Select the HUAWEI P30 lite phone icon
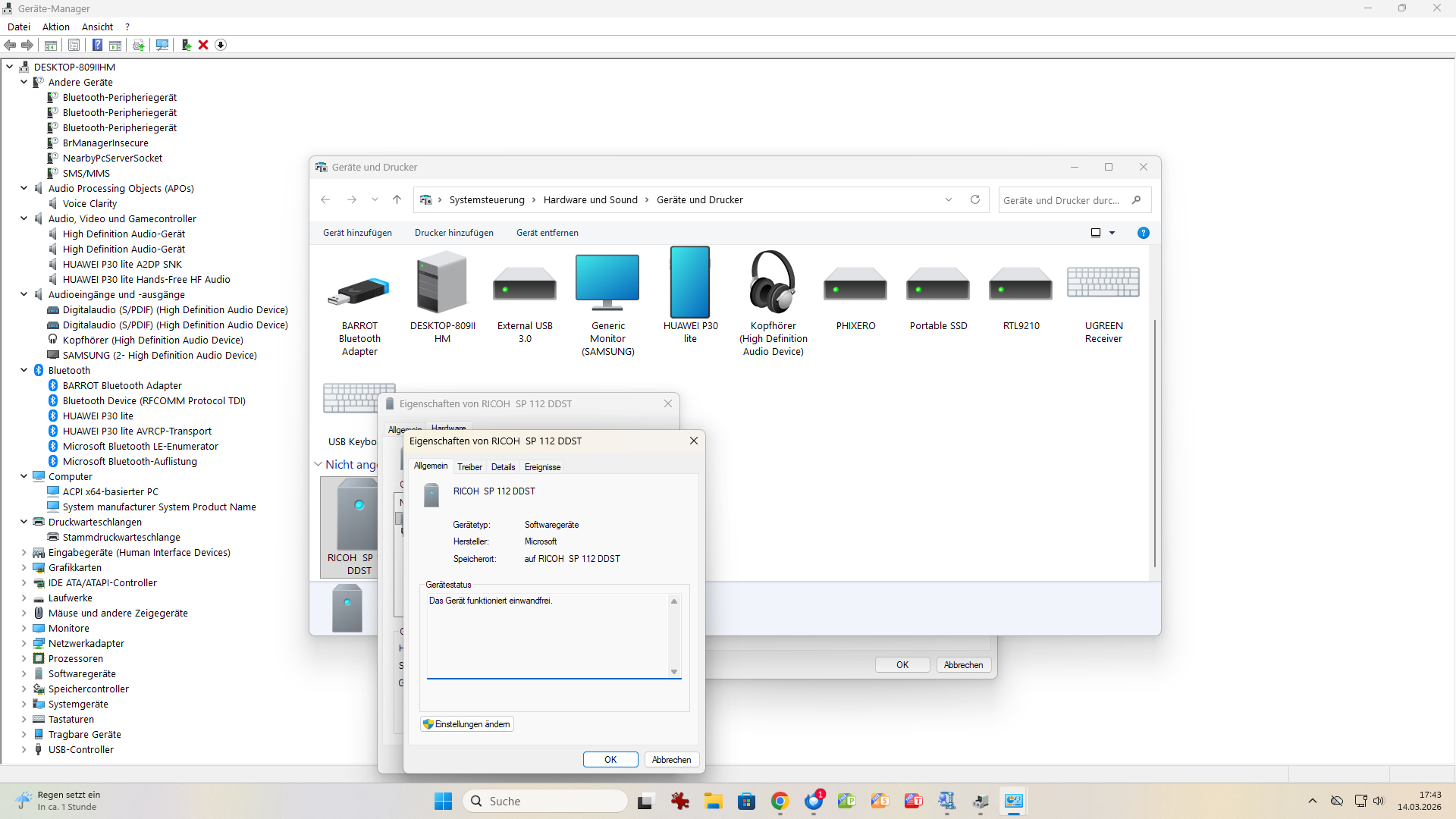The height and width of the screenshot is (819, 1456). (x=690, y=283)
